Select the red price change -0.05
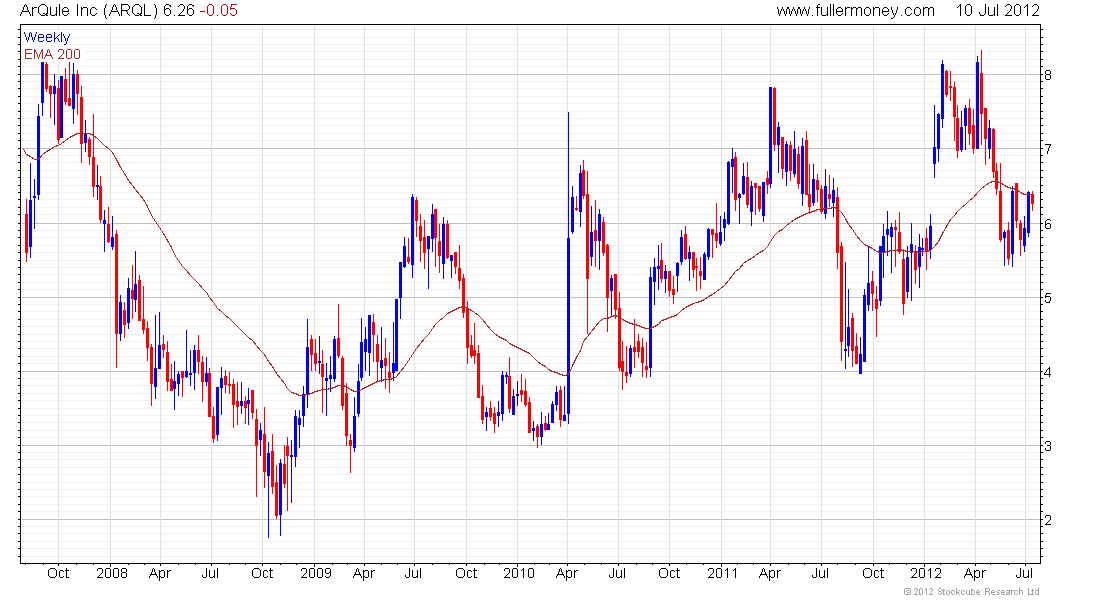Screen dimensions: 1100x600 click(x=218, y=11)
